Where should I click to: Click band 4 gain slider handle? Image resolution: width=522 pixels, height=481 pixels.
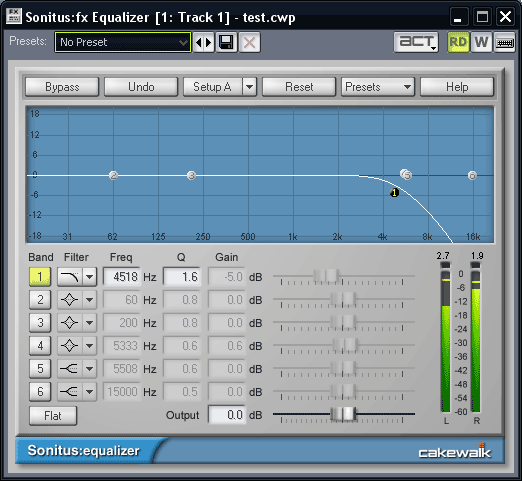pos(345,345)
